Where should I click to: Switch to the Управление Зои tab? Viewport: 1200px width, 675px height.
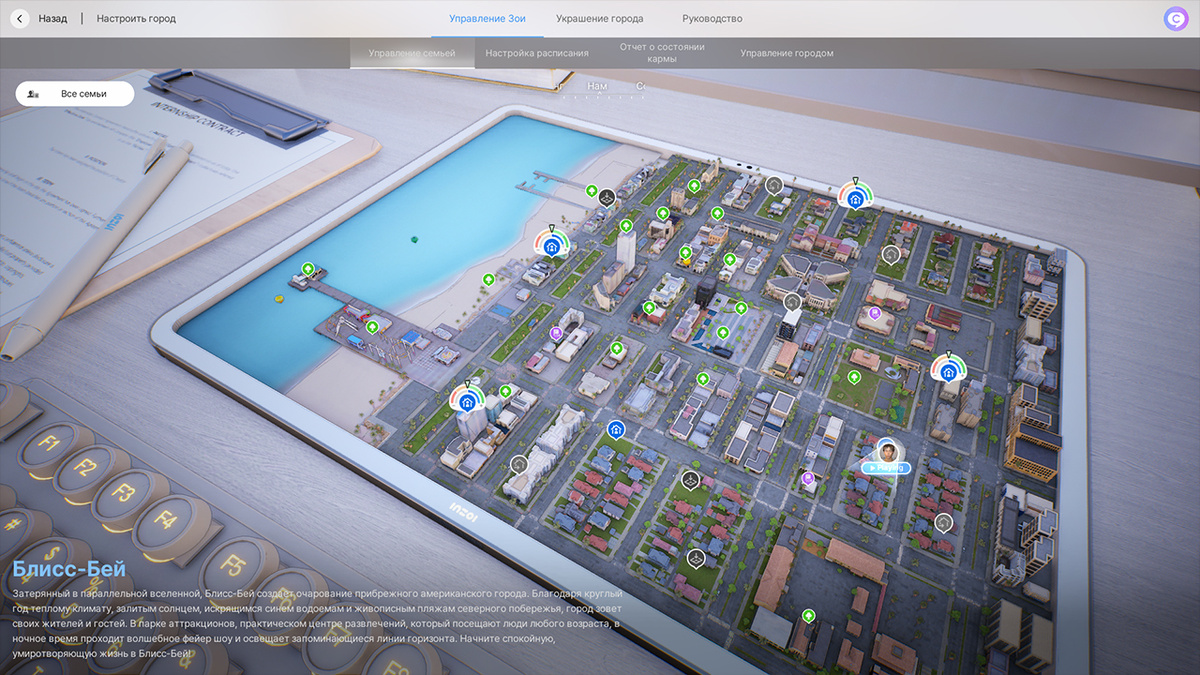point(487,18)
